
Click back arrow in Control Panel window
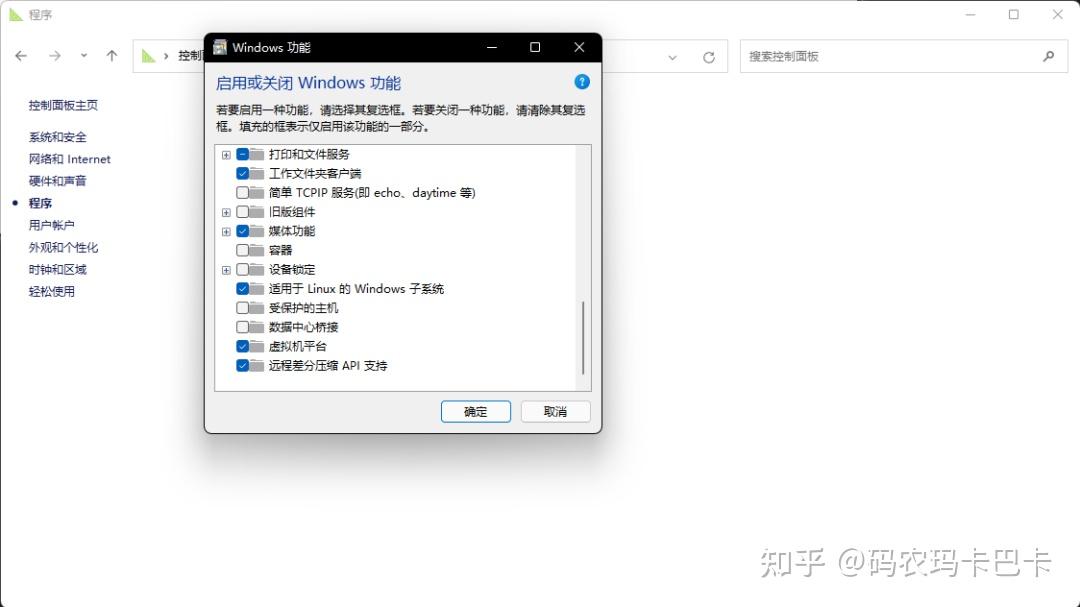point(21,56)
